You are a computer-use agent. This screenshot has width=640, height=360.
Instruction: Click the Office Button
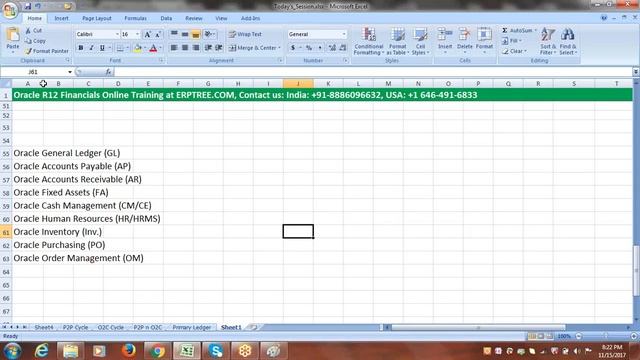[x=9, y=9]
